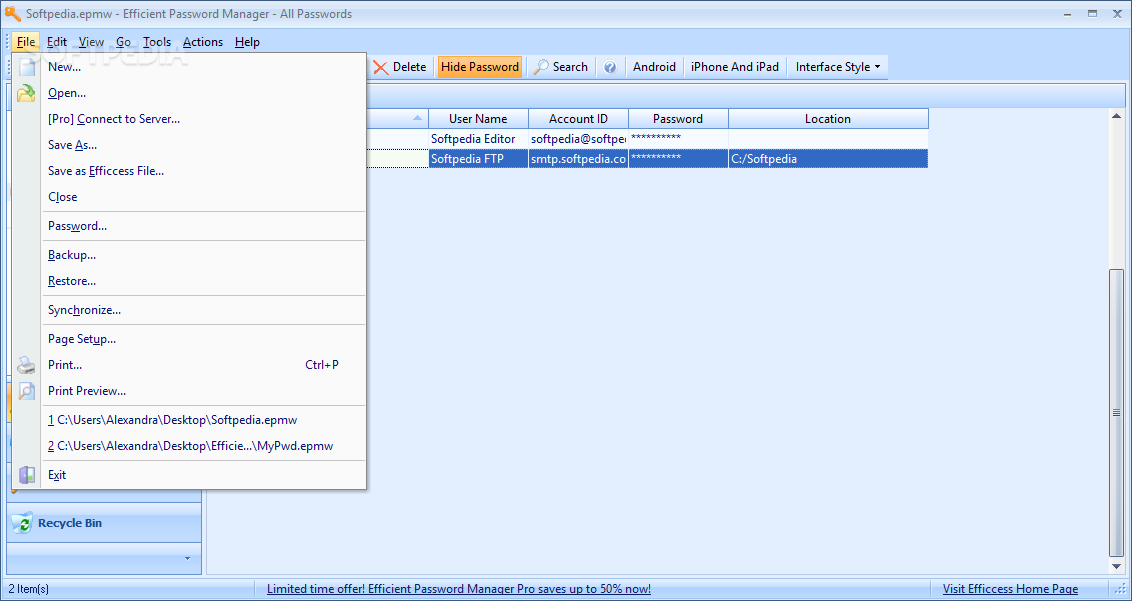The image size is (1132, 601).
Task: Choose Save As... menu entry
Action: [203, 145]
